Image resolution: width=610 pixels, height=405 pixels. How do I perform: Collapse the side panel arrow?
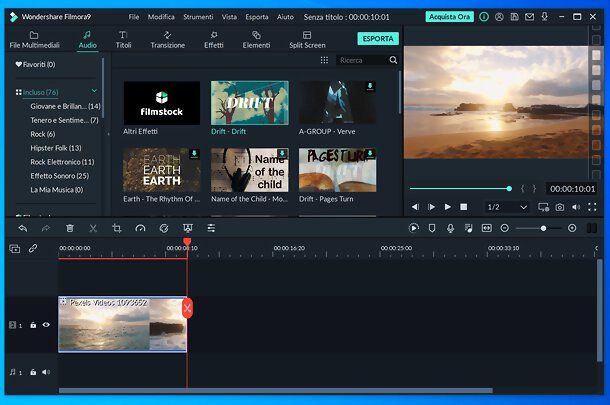[108, 134]
